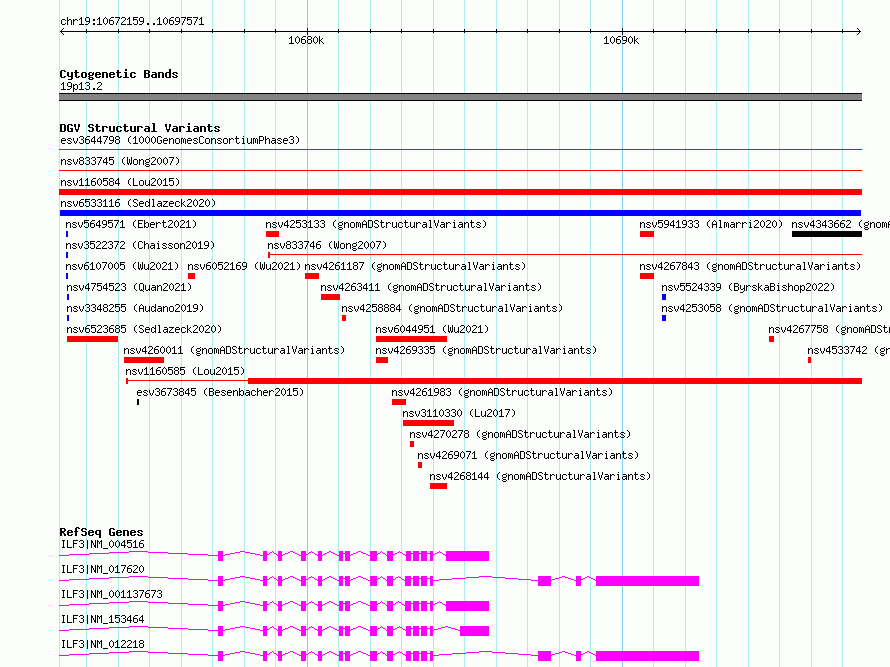Click the 10680k ruler mark
The width and height of the screenshot is (890, 667).
pos(306,40)
